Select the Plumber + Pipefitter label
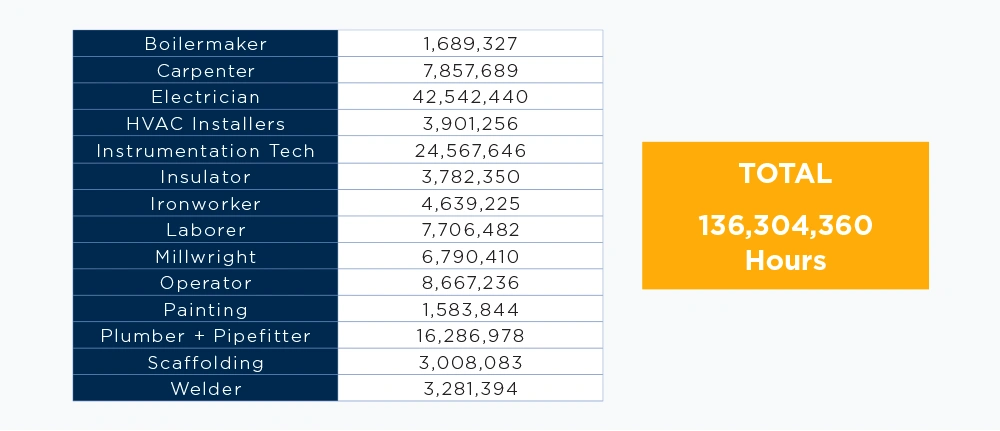The width and height of the screenshot is (1000, 431). pyautogui.click(x=205, y=335)
